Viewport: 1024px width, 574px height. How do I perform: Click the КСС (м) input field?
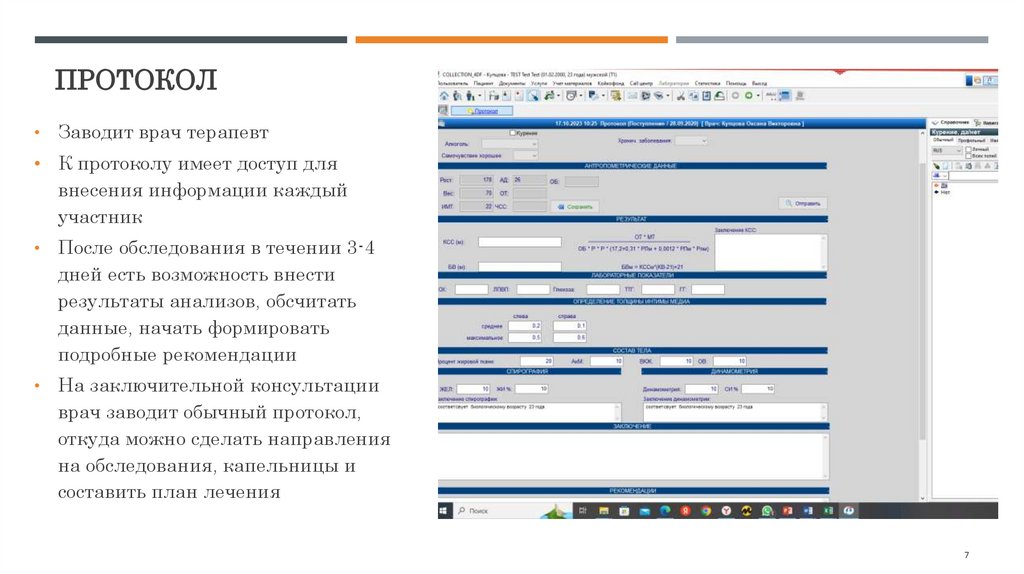[x=519, y=242]
